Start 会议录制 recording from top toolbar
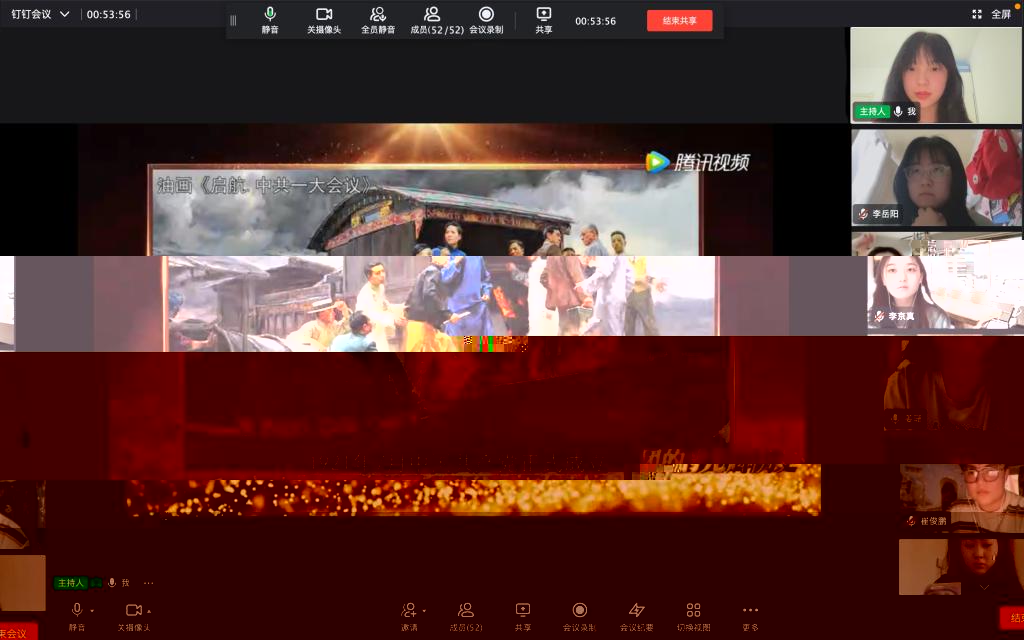Screen dimensions: 1024x640 pos(486,20)
